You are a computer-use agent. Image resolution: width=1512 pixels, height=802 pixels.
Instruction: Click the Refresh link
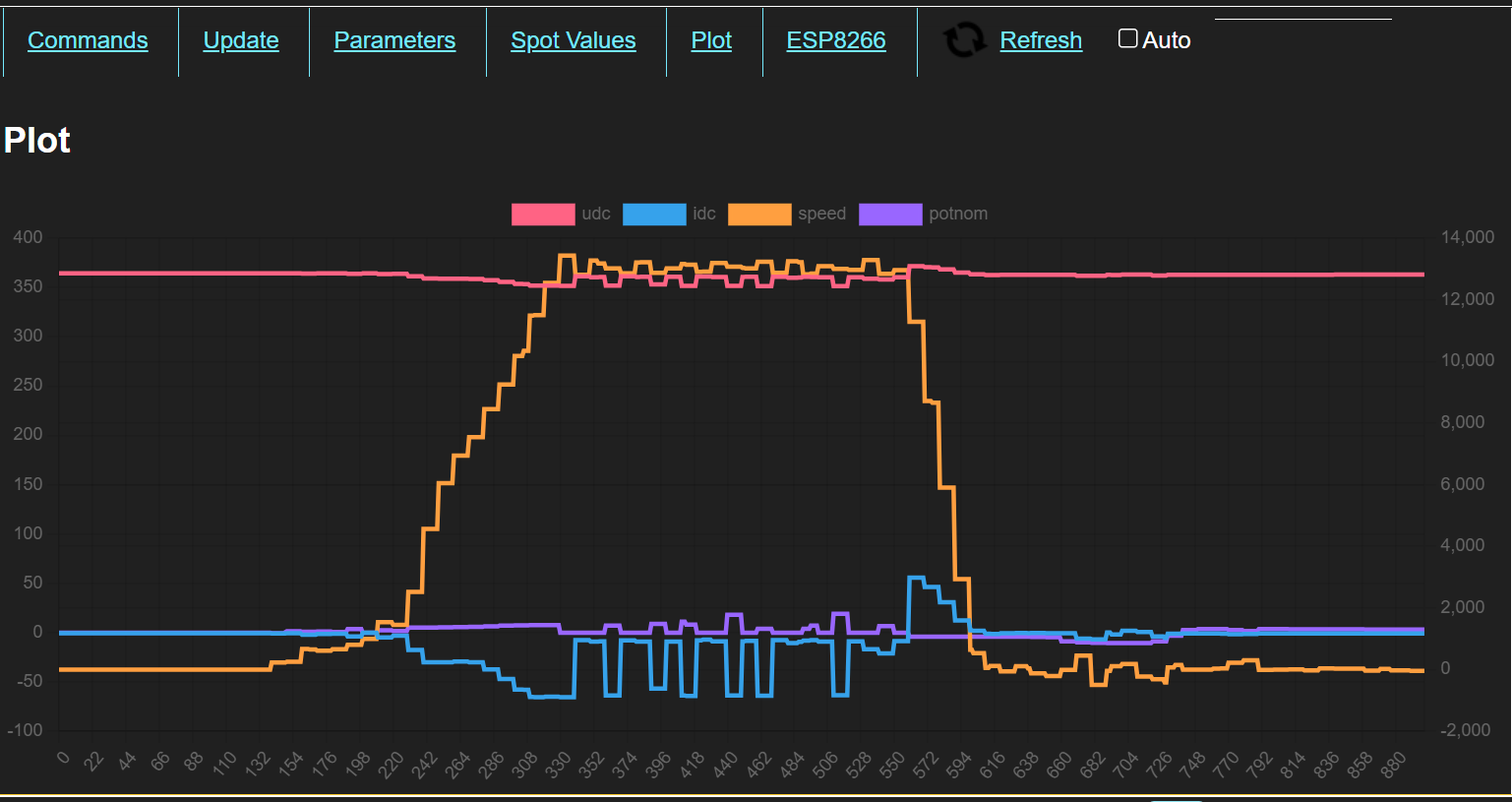1041,40
